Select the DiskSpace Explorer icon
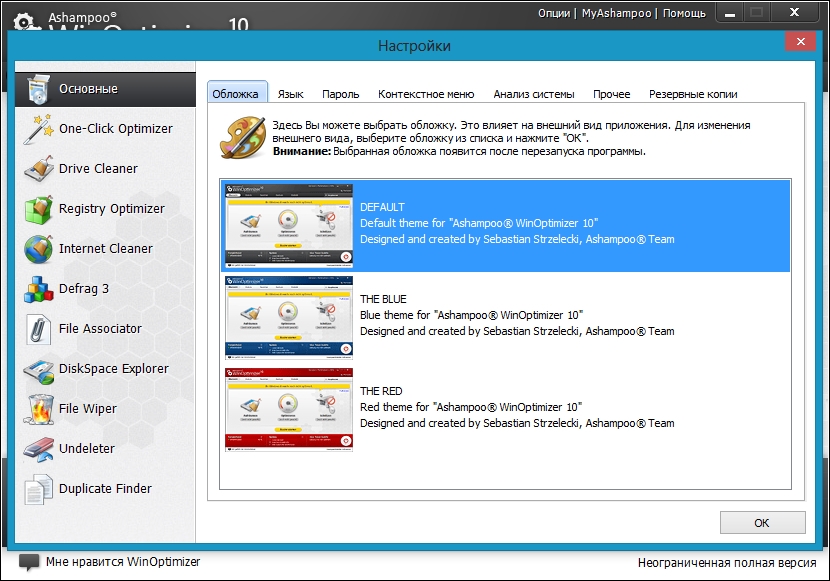830x581 pixels. (38, 369)
